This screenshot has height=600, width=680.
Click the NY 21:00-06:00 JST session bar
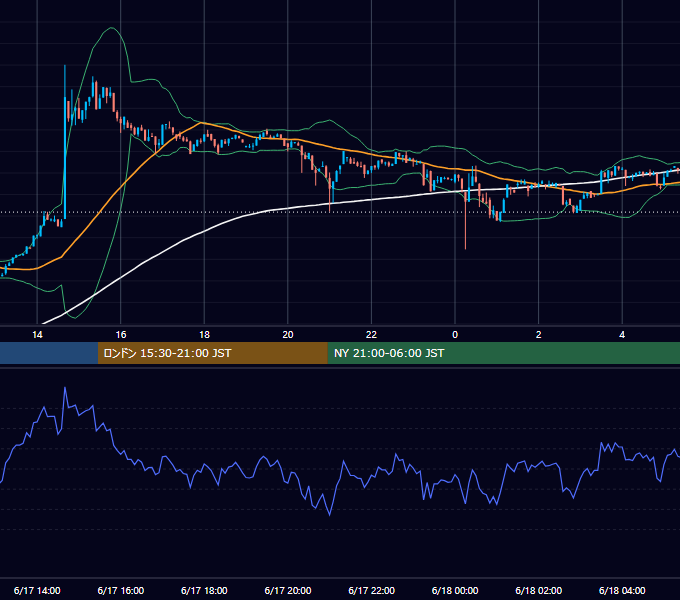point(503,353)
